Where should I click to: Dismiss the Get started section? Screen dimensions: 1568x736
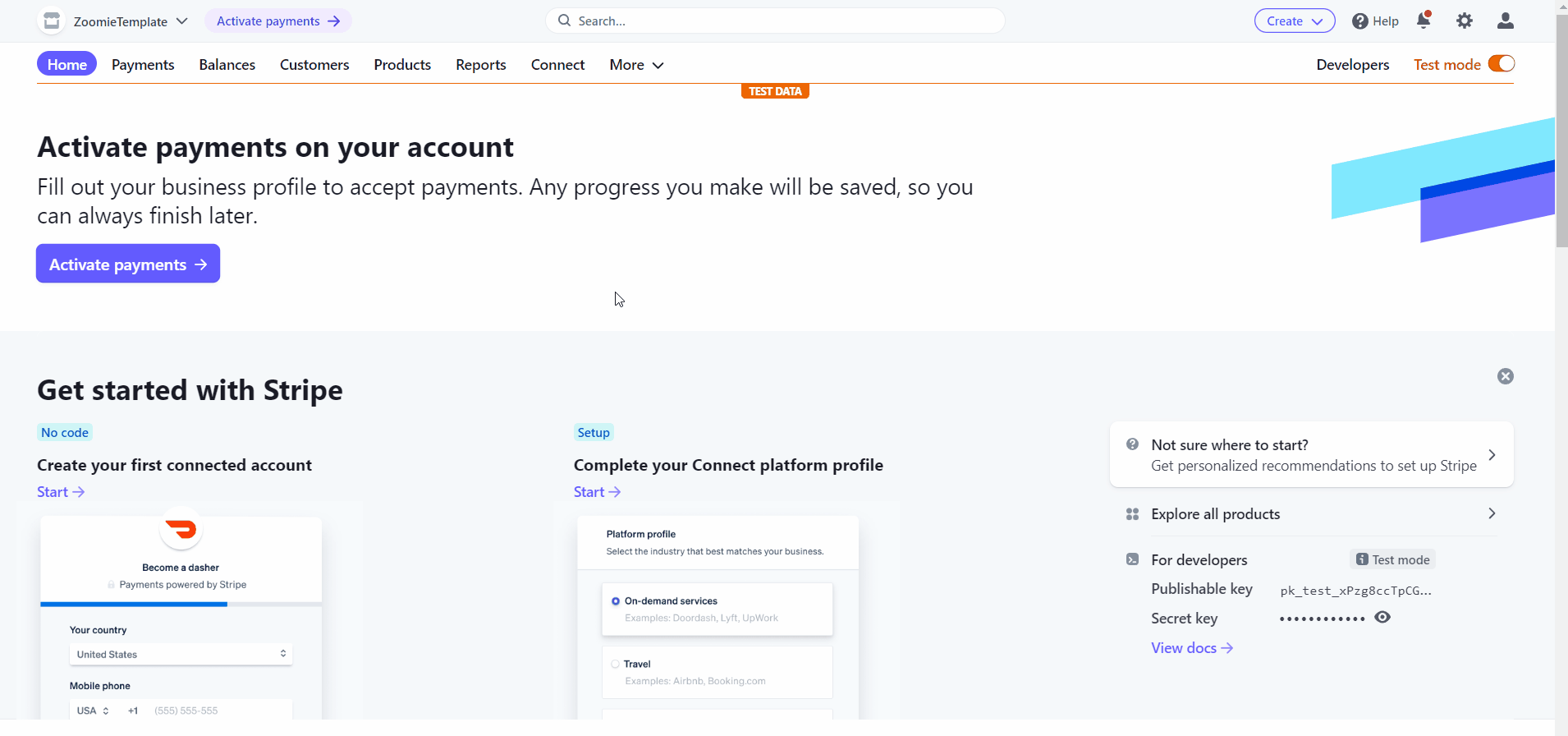(x=1505, y=376)
